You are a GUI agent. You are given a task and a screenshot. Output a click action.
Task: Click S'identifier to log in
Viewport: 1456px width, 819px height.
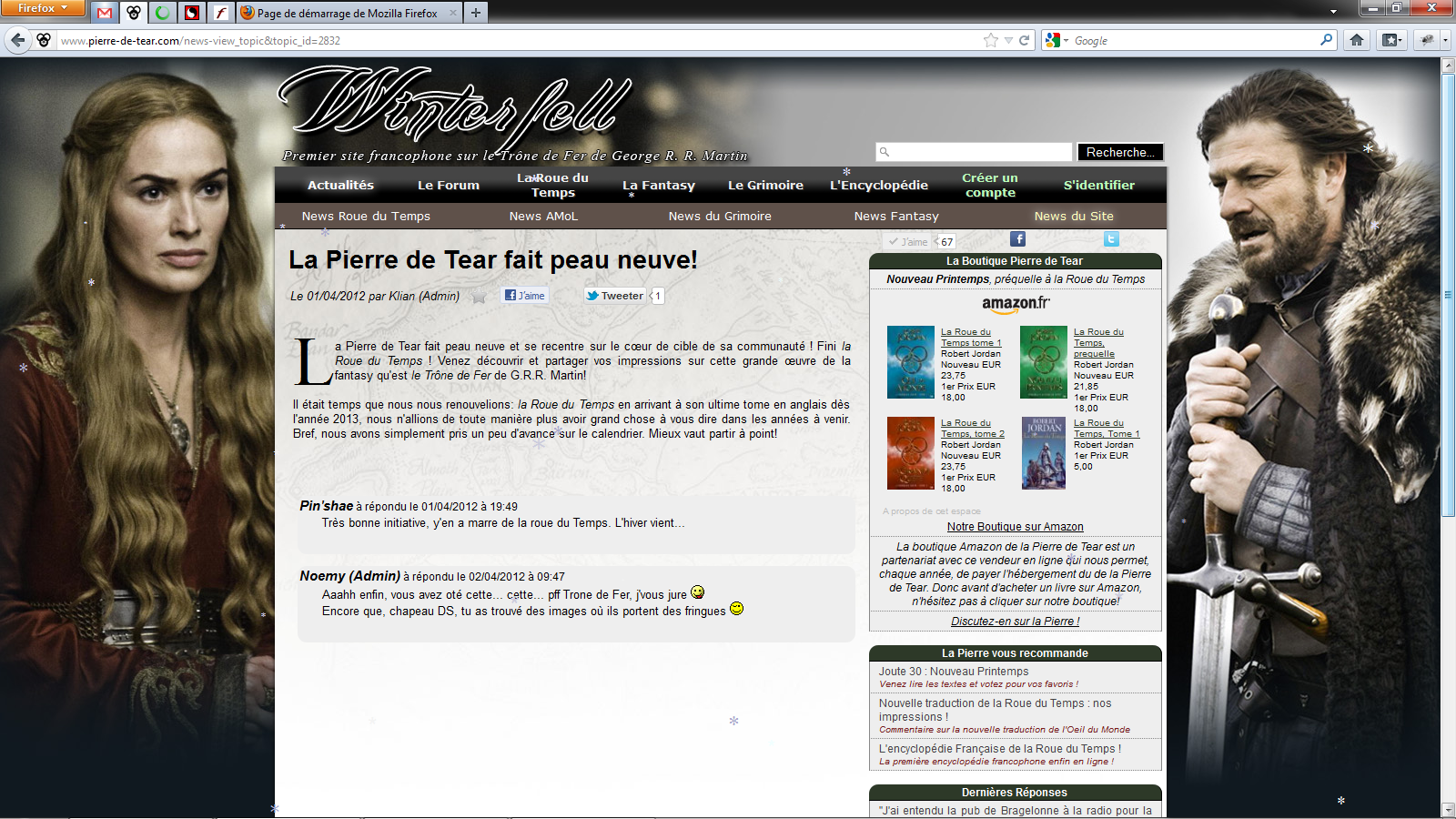(x=1099, y=185)
